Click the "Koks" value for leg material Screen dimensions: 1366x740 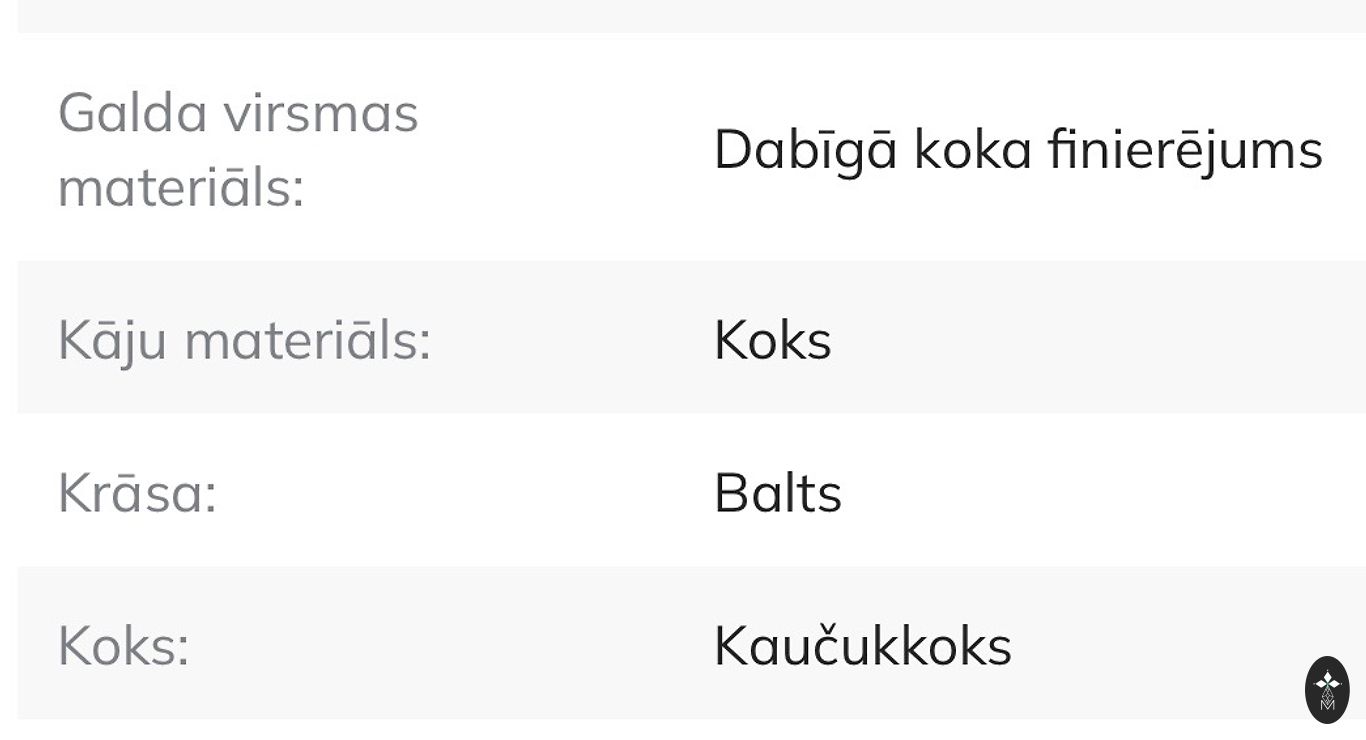[772, 340]
